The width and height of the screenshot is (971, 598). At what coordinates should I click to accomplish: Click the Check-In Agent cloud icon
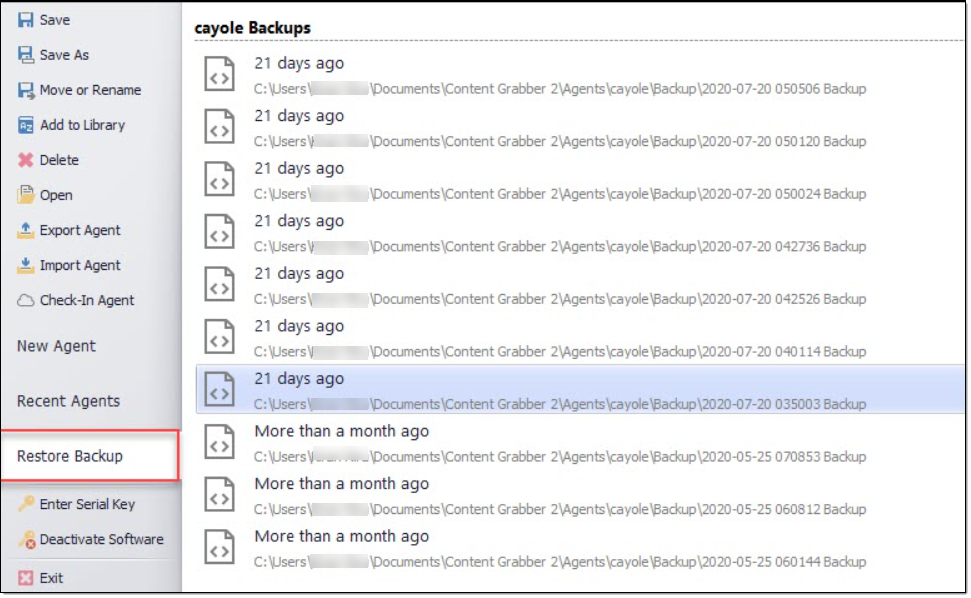click(x=26, y=300)
